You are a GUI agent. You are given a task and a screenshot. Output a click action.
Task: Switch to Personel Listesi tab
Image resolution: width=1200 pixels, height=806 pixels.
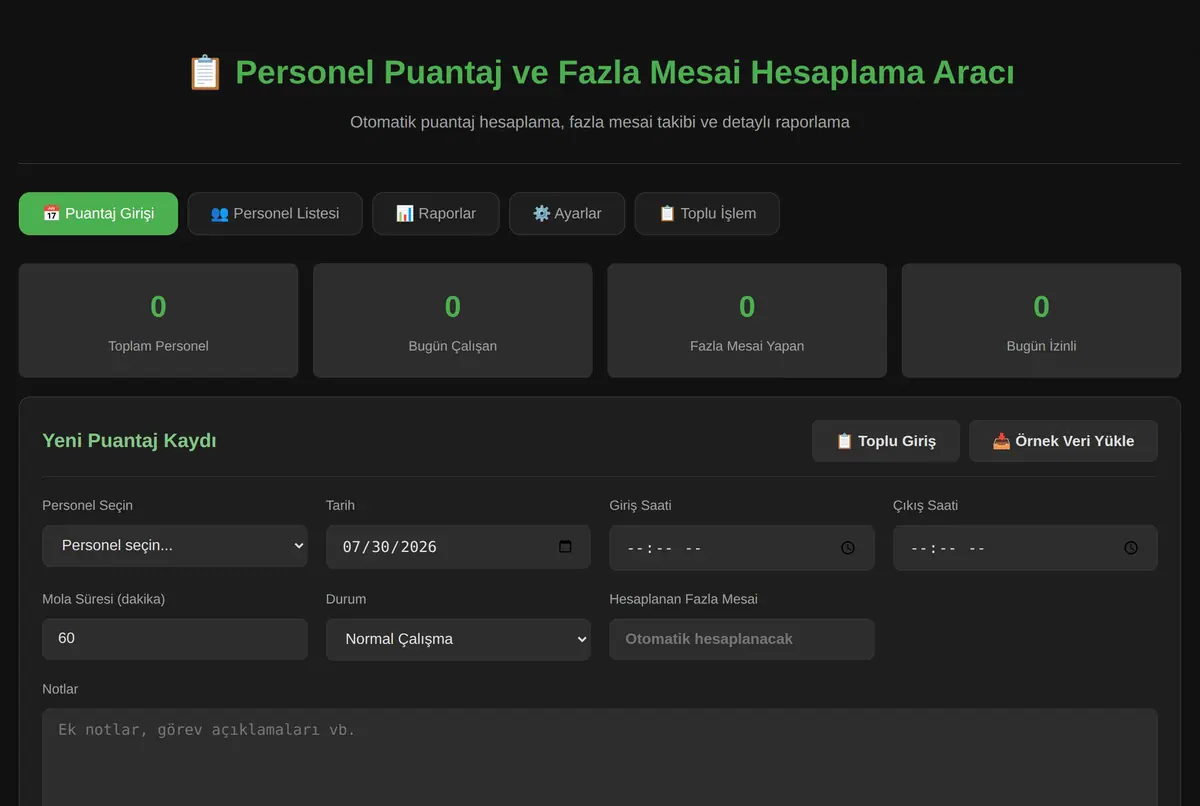coord(275,214)
